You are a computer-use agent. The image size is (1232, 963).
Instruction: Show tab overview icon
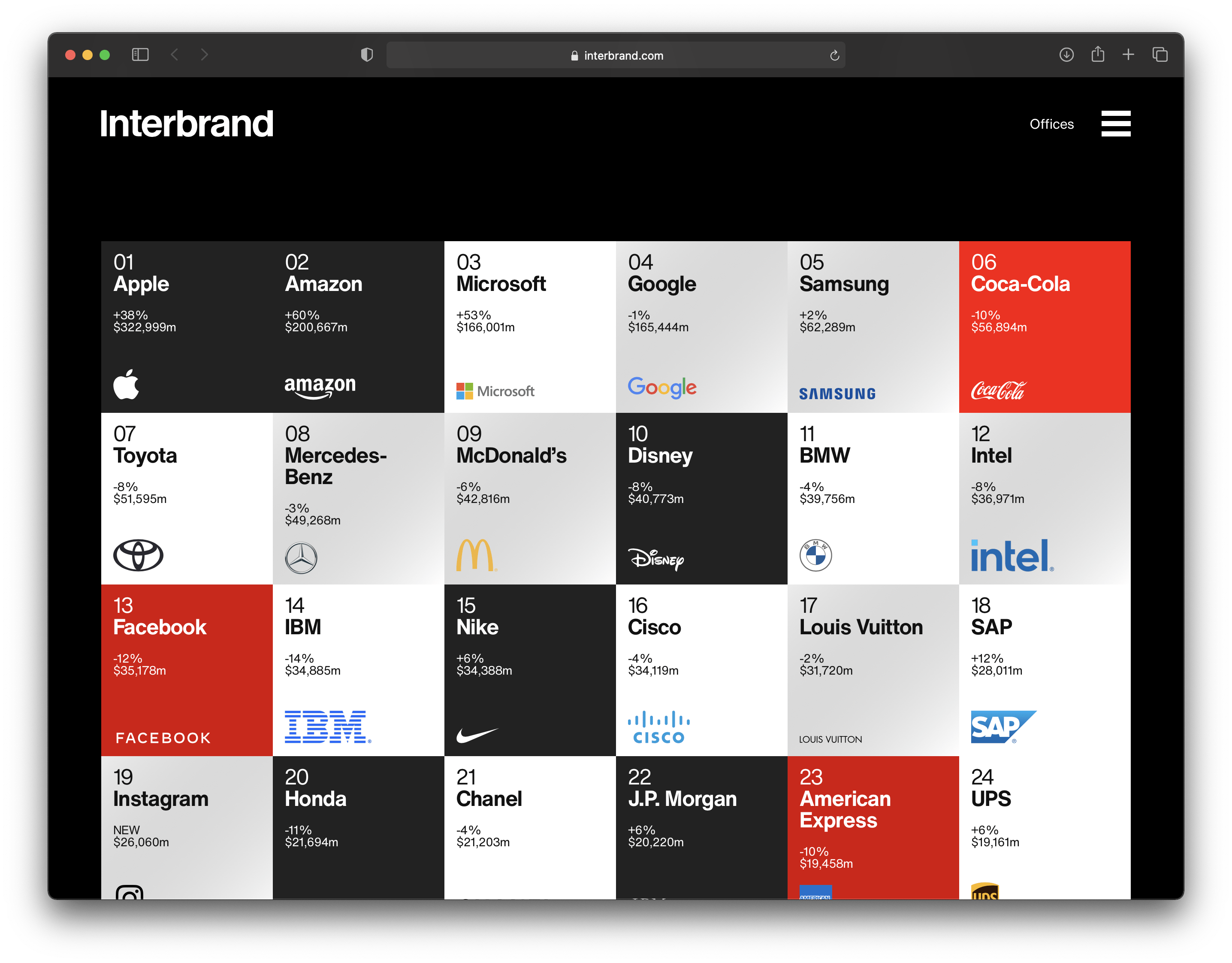pyautogui.click(x=1159, y=55)
